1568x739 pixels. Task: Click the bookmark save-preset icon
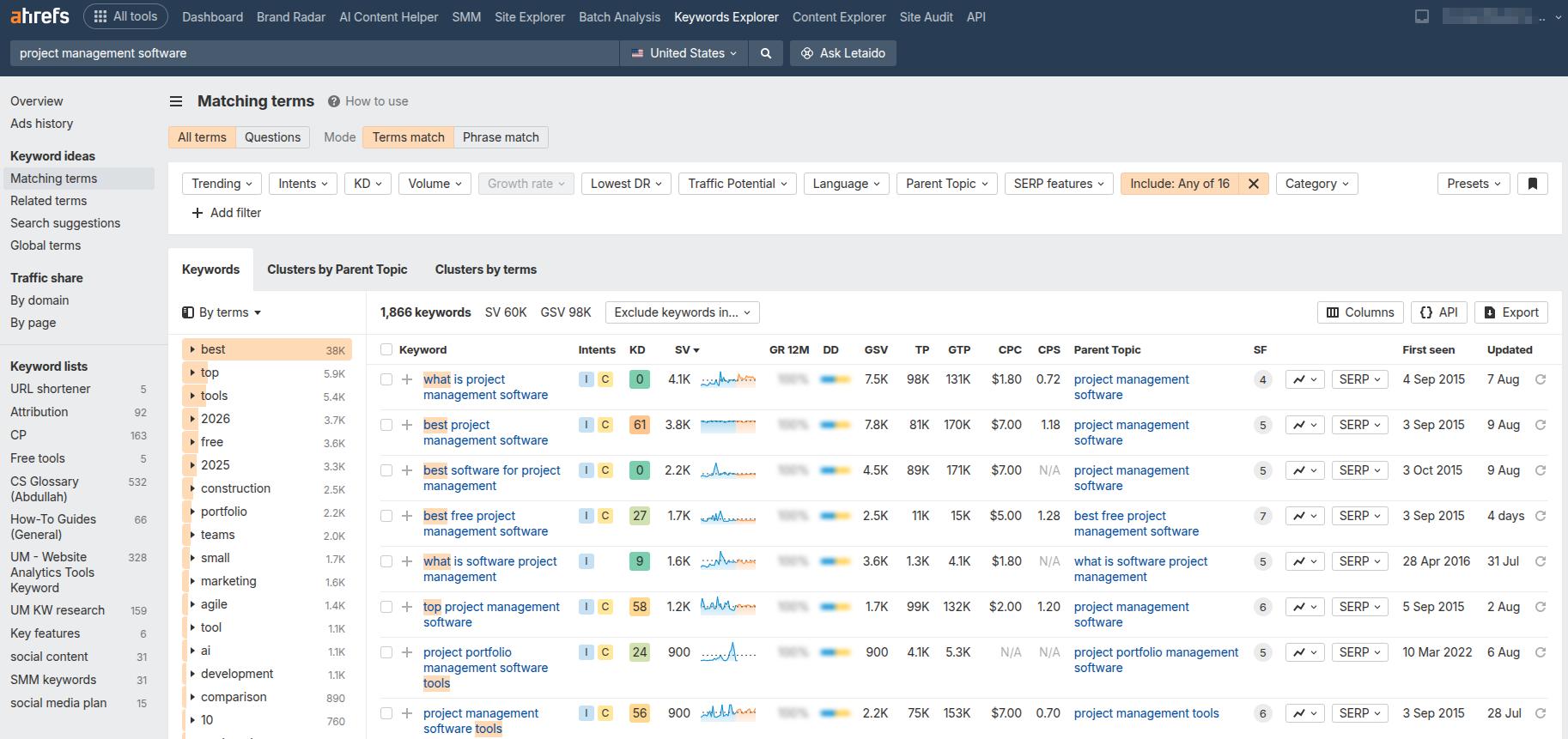(1533, 184)
